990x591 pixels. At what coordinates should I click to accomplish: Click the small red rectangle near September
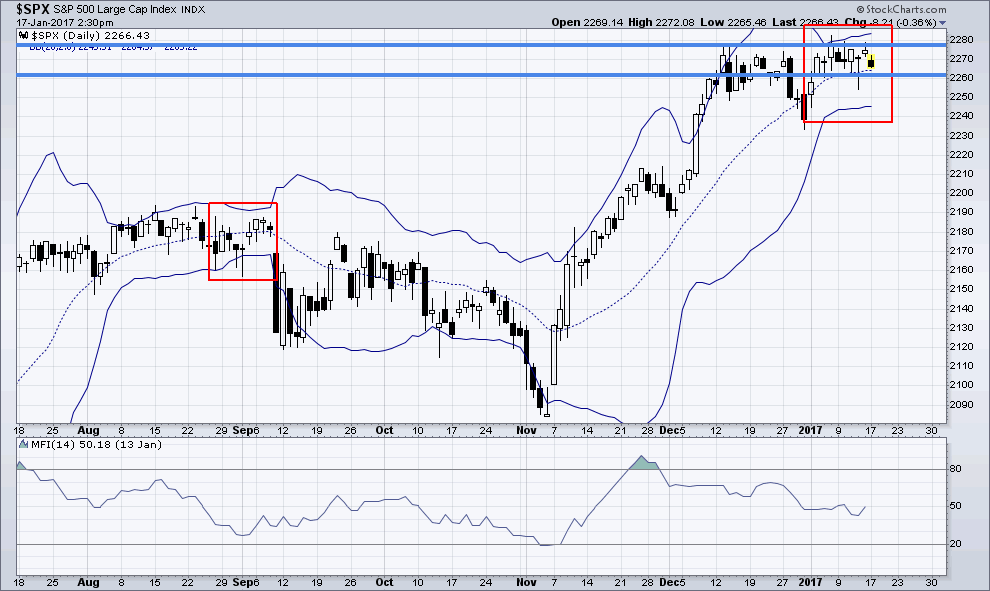[x=243, y=241]
